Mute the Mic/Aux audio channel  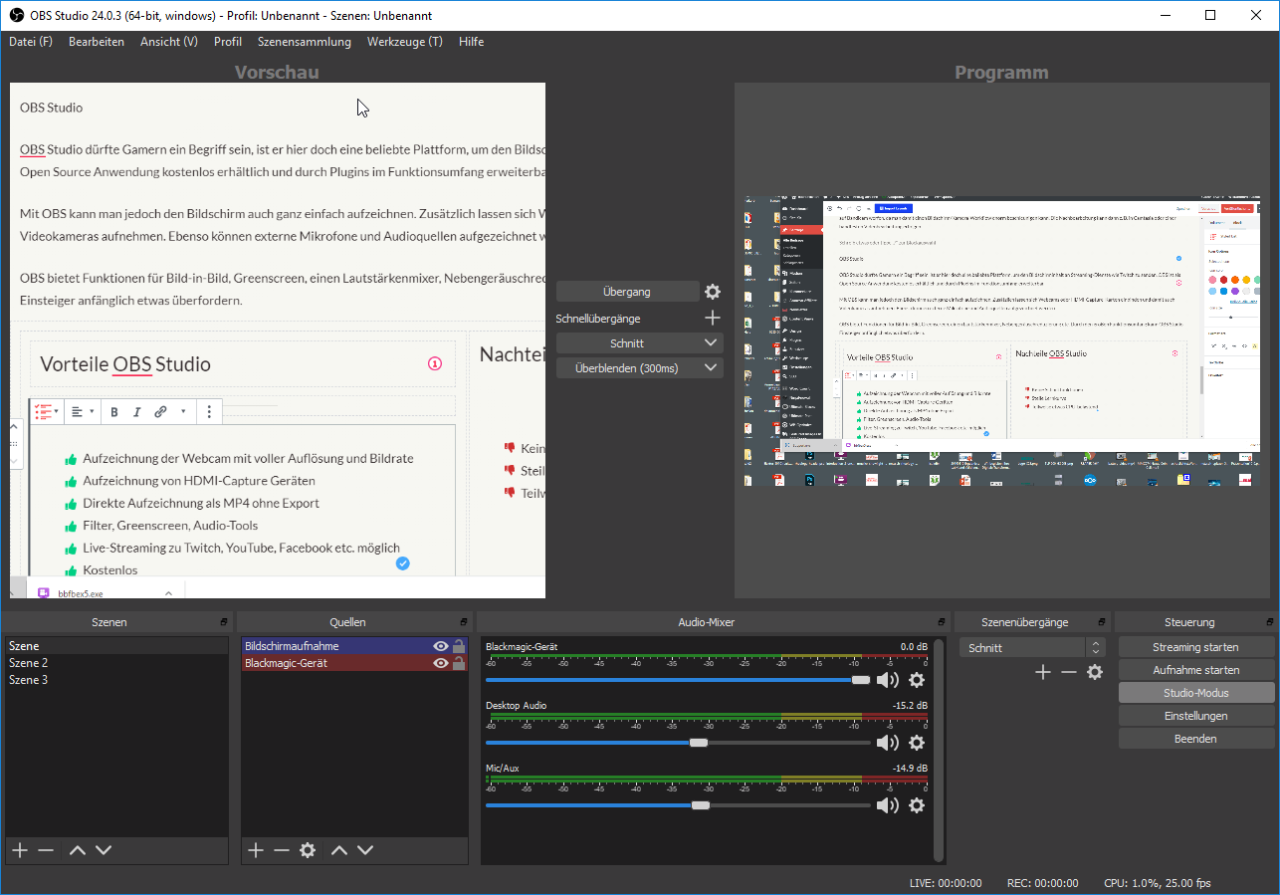[887, 805]
